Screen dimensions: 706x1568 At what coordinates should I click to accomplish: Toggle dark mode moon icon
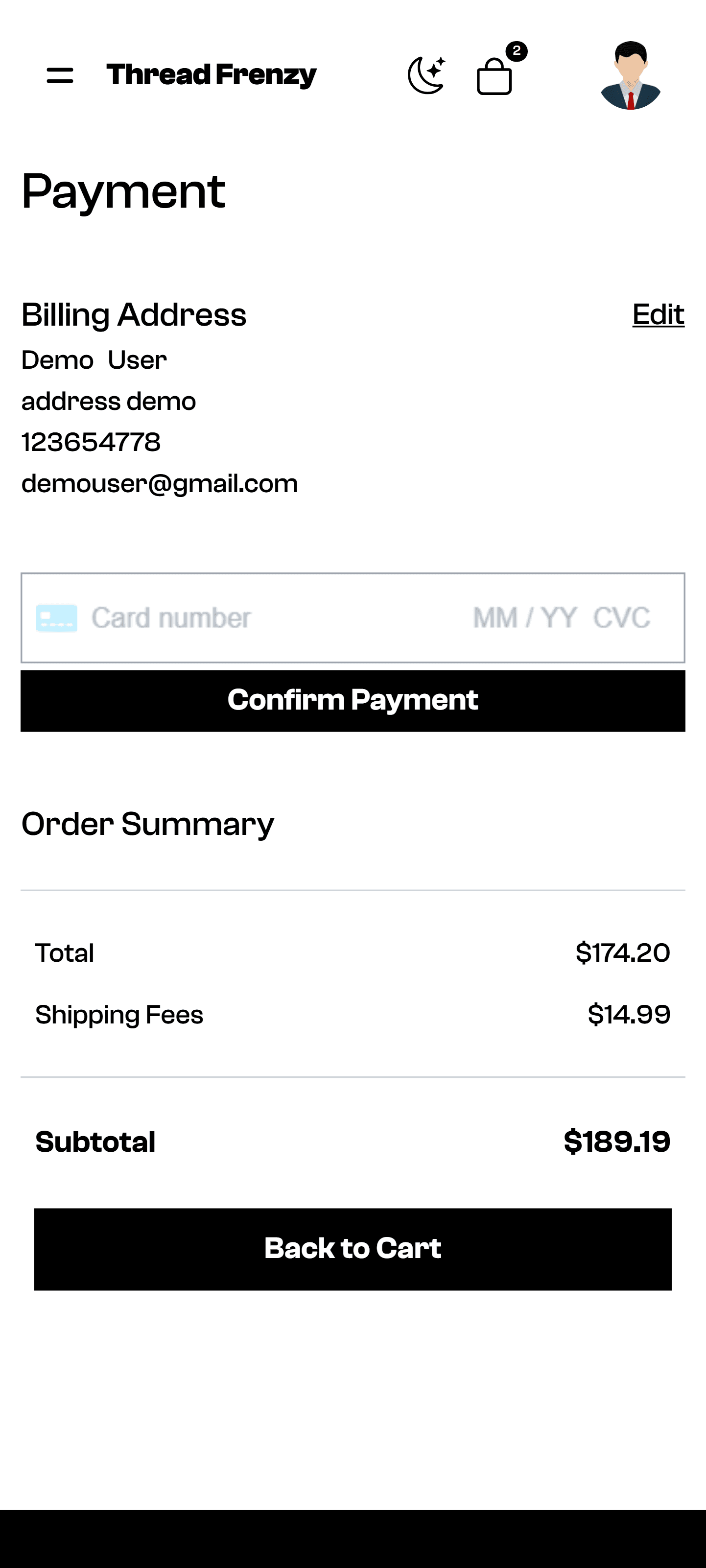click(426, 75)
